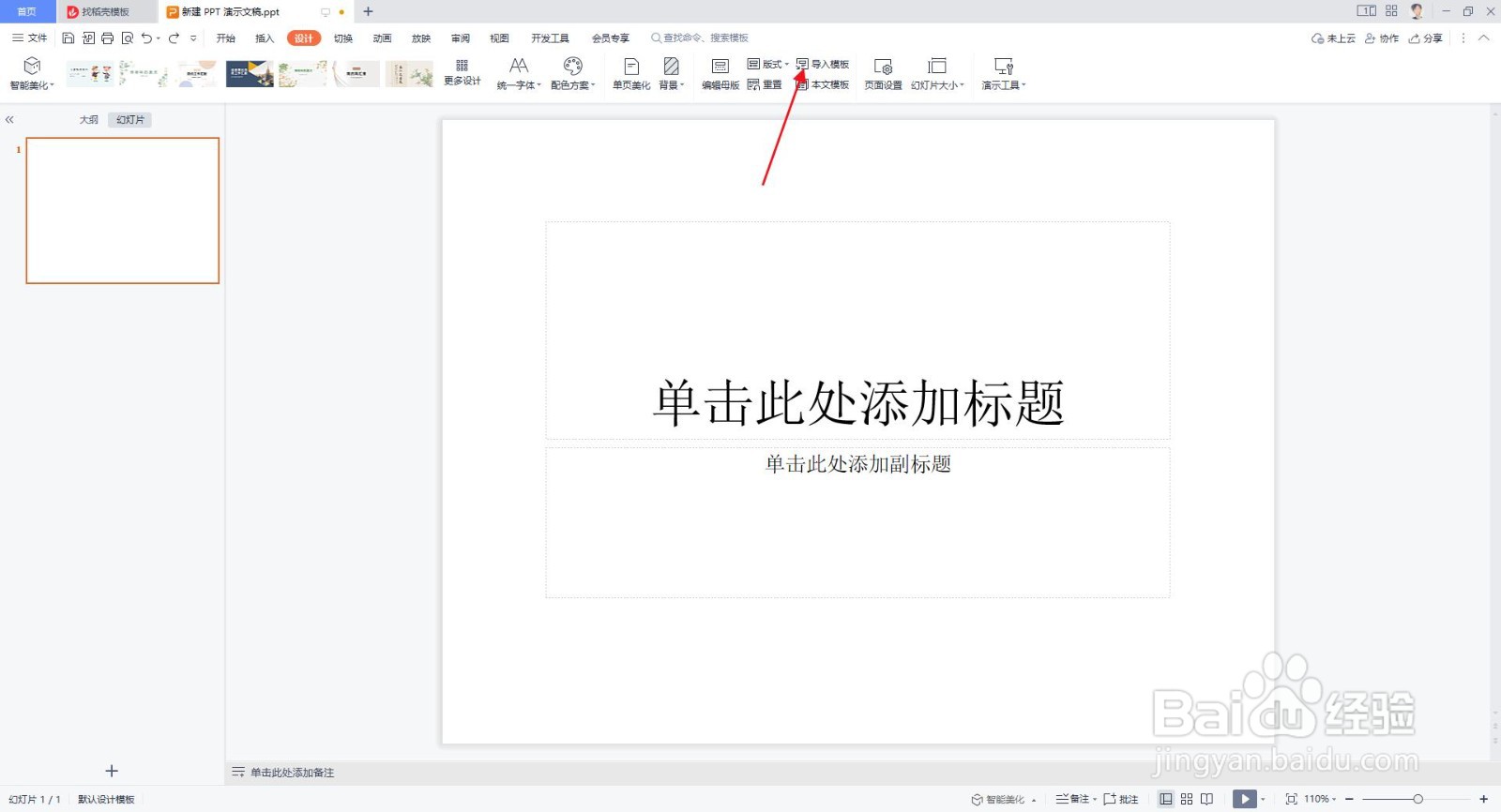Screen dimensions: 1501x812
Task: Click the command search field 查找命令
Action: 700,38
